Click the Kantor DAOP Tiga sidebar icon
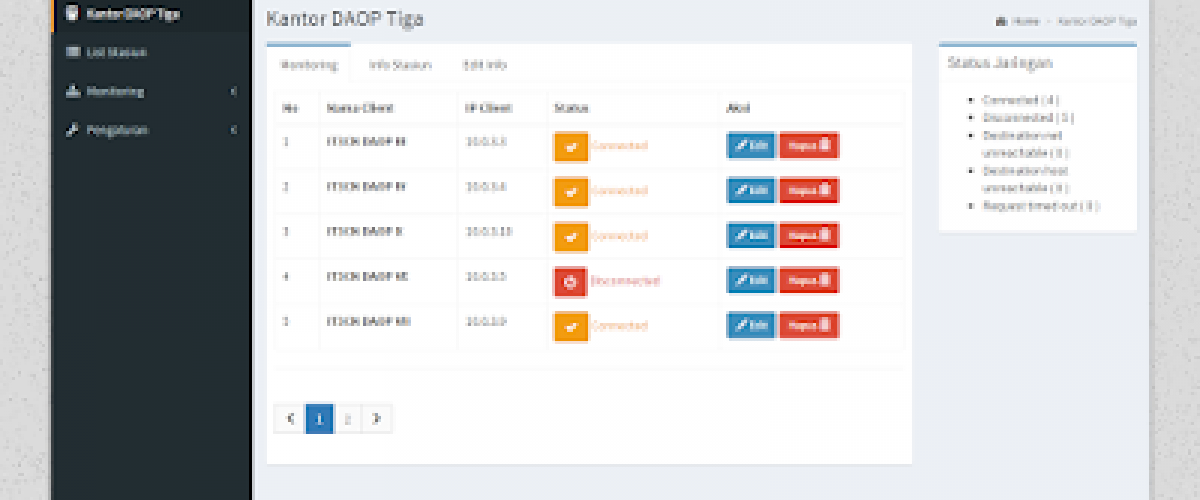The width and height of the screenshot is (1200, 500). (x=72, y=13)
